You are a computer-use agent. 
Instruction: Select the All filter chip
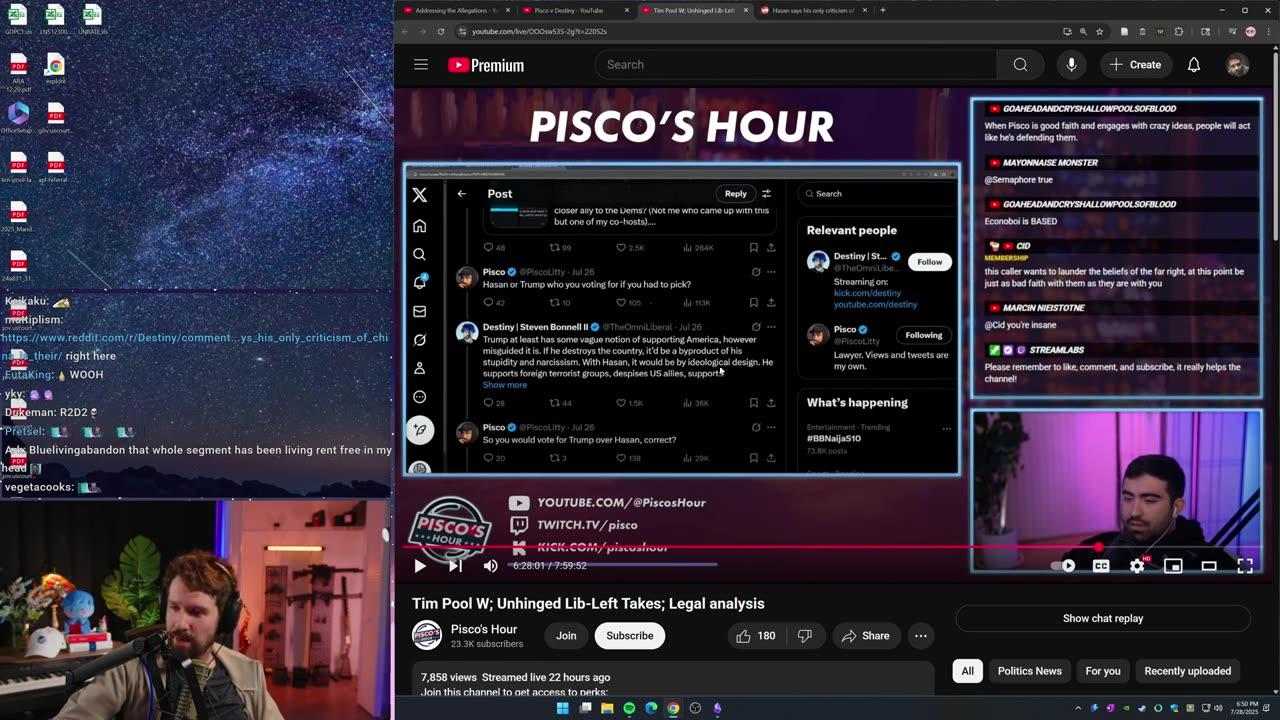tap(967, 671)
